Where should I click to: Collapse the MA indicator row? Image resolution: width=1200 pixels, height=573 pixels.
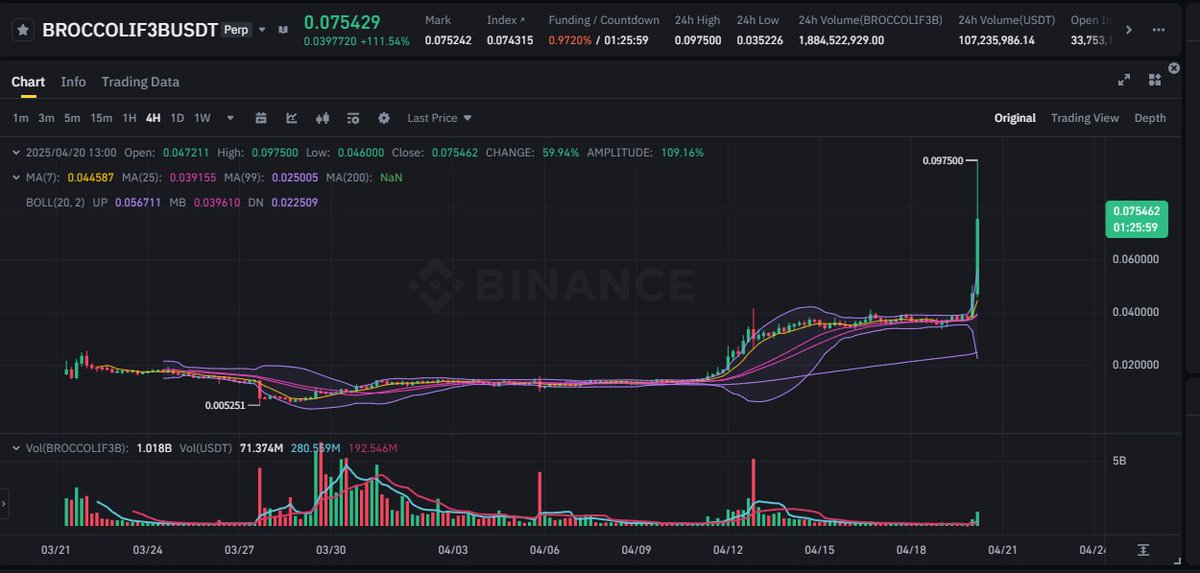(15, 177)
